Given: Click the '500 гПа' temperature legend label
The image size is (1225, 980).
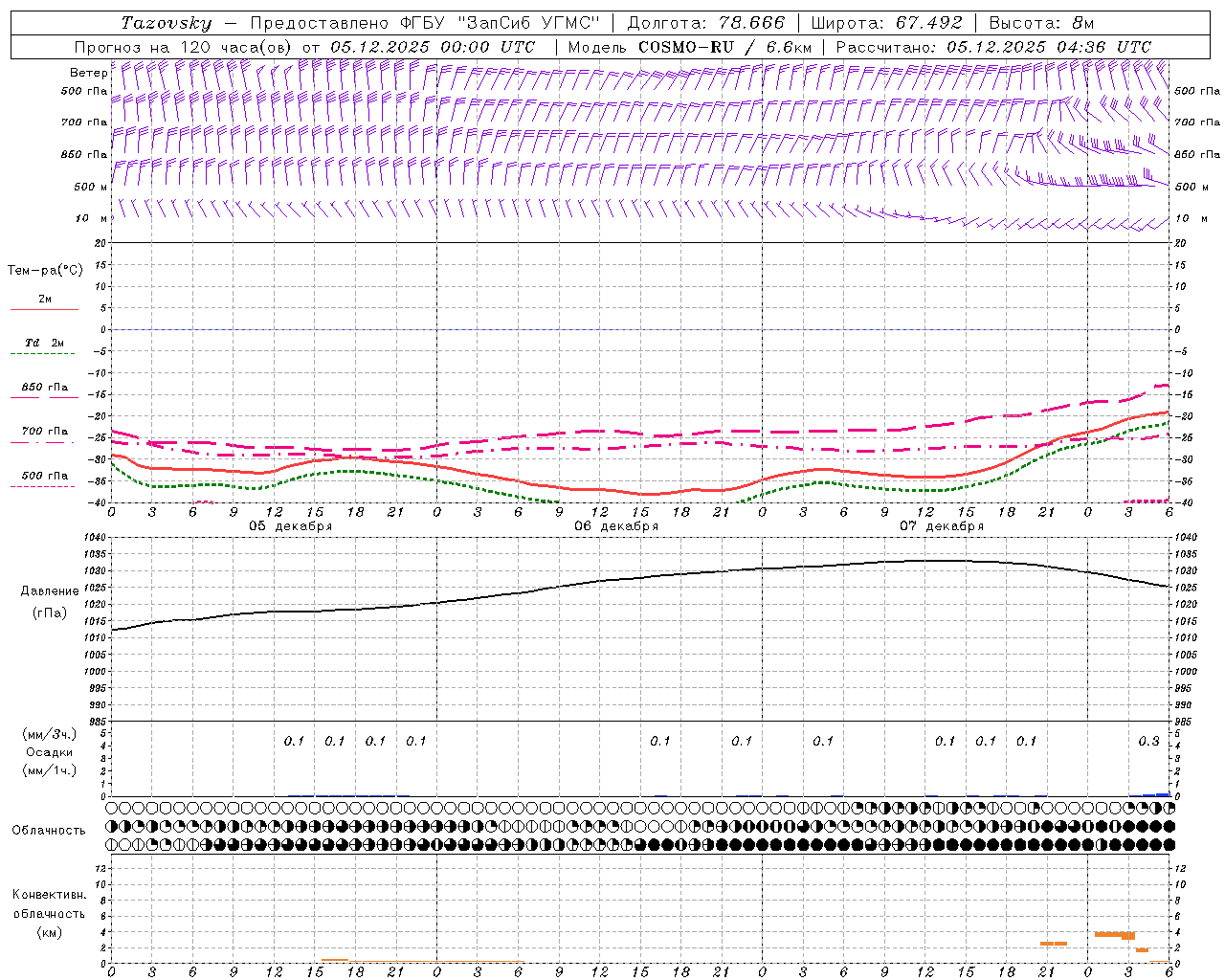Looking at the screenshot, I should tap(45, 476).
